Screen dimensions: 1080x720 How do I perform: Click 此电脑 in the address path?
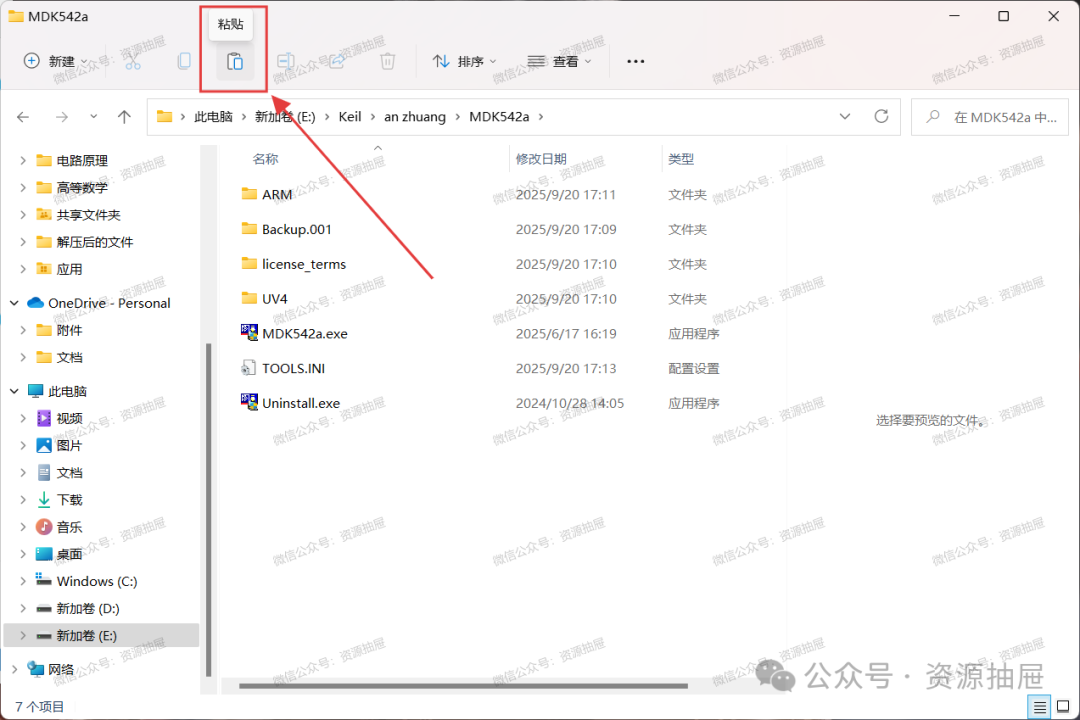(214, 117)
